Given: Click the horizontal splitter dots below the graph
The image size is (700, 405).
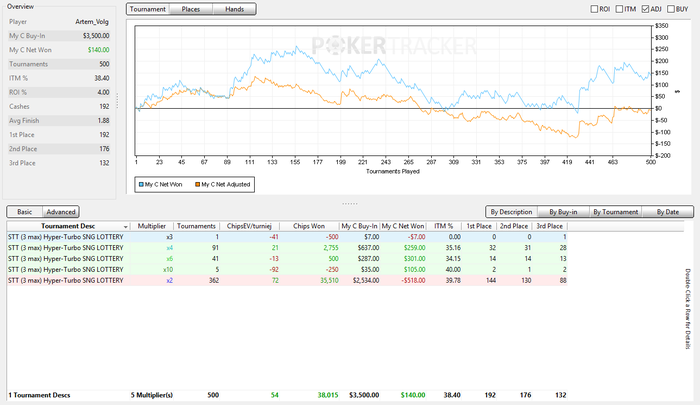Looking at the screenshot, I should (x=349, y=203).
